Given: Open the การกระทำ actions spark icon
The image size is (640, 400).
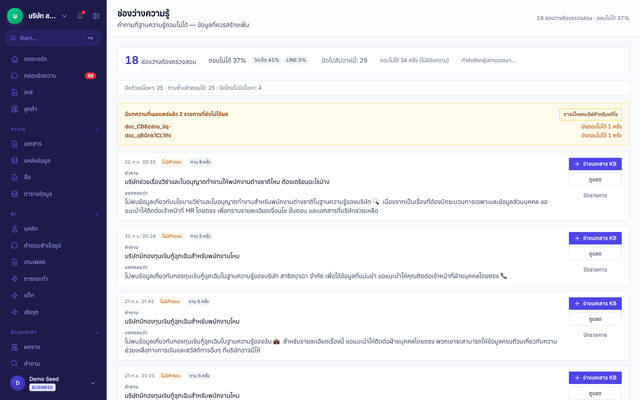Looking at the screenshot, I should point(15,279).
